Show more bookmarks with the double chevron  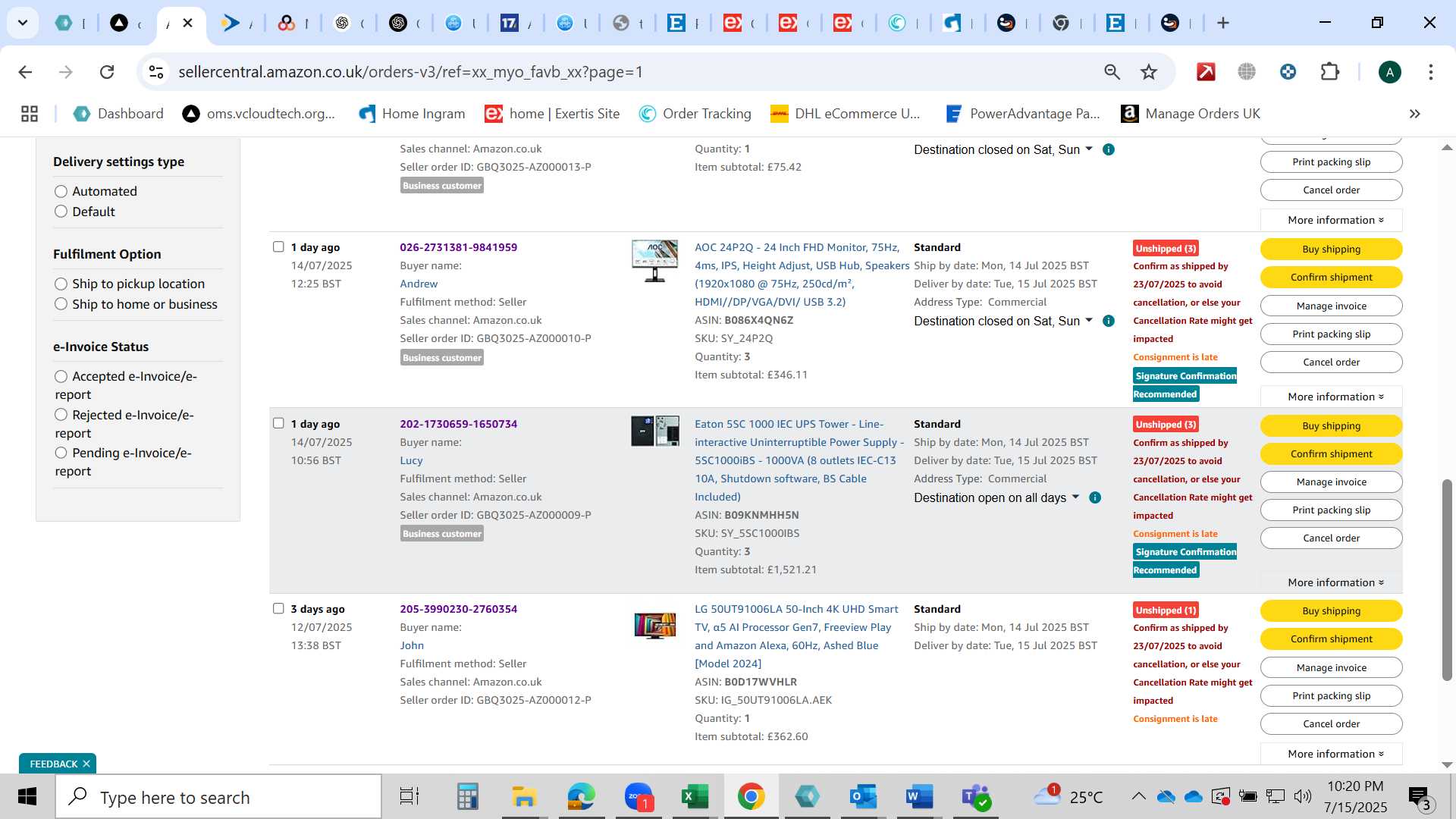(x=1414, y=114)
